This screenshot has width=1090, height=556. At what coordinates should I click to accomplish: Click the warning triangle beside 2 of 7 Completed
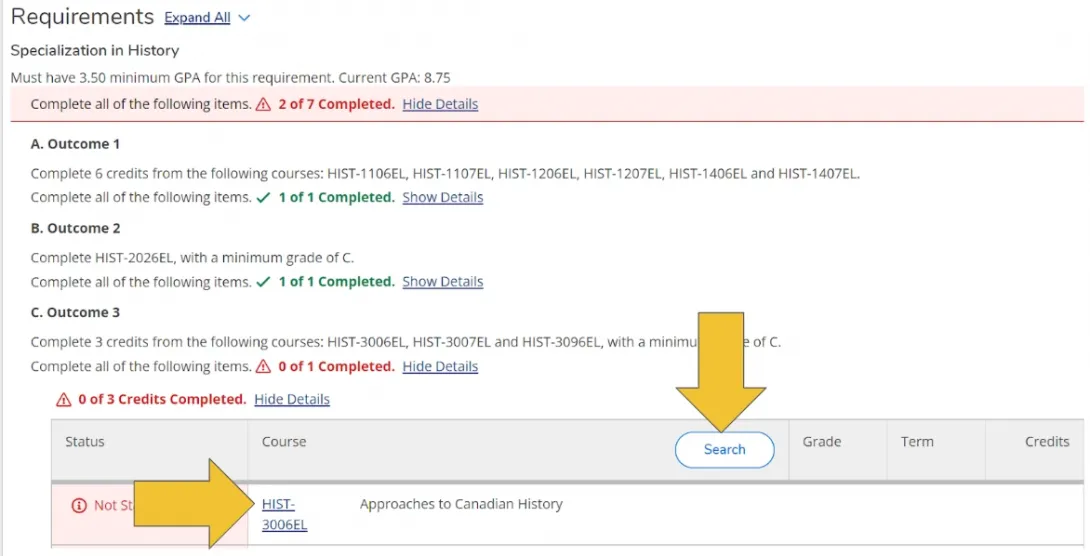(x=264, y=104)
